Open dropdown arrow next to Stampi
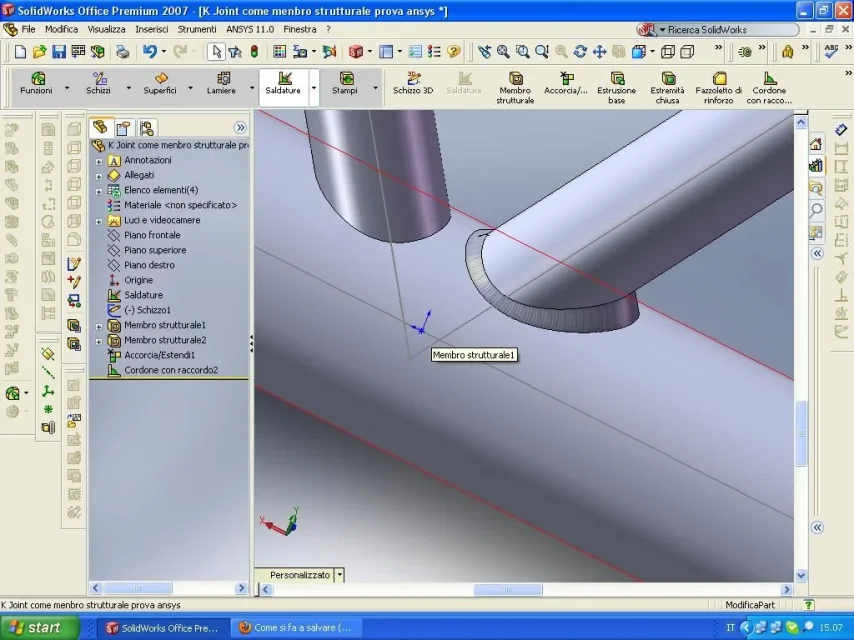This screenshot has height=640, width=854. coord(375,88)
